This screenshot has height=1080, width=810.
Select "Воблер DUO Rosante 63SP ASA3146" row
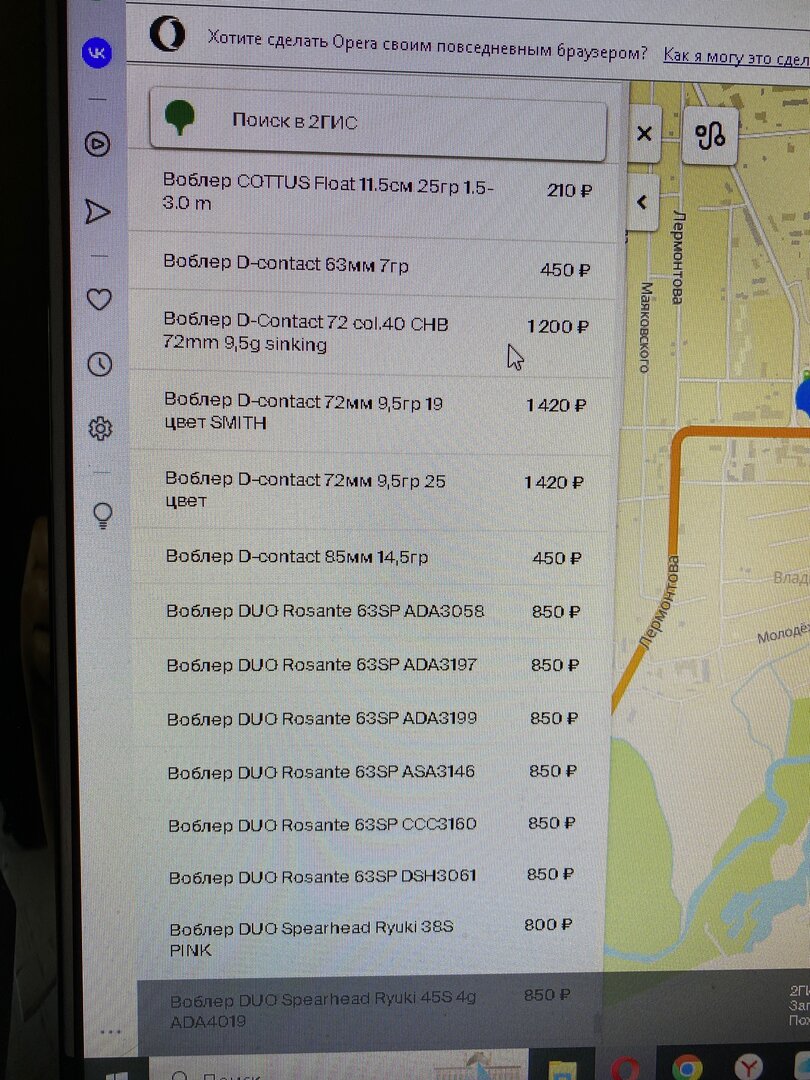tap(372, 771)
